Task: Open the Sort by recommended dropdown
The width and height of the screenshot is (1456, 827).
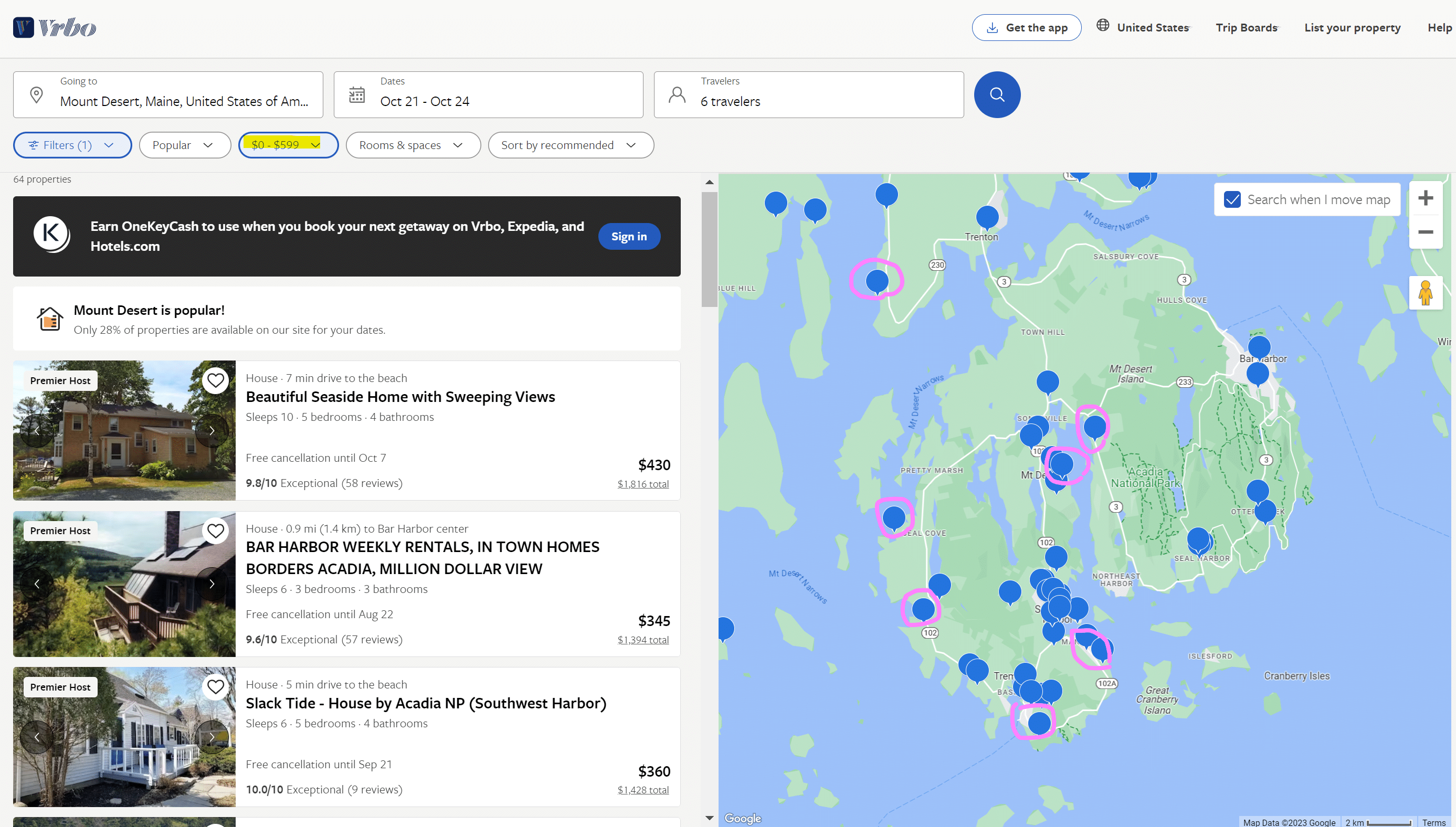Action: pos(571,145)
